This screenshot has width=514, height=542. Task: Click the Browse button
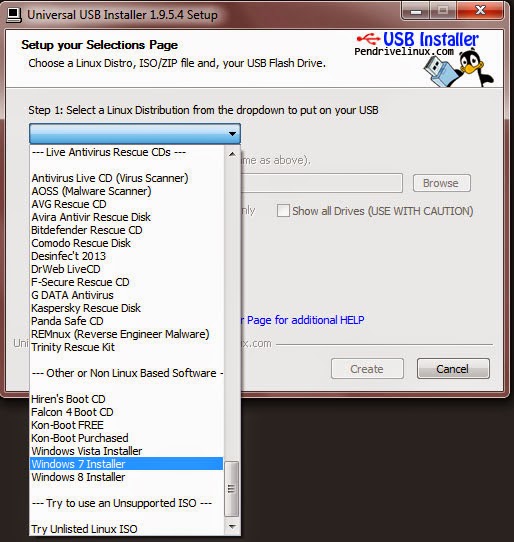[441, 183]
